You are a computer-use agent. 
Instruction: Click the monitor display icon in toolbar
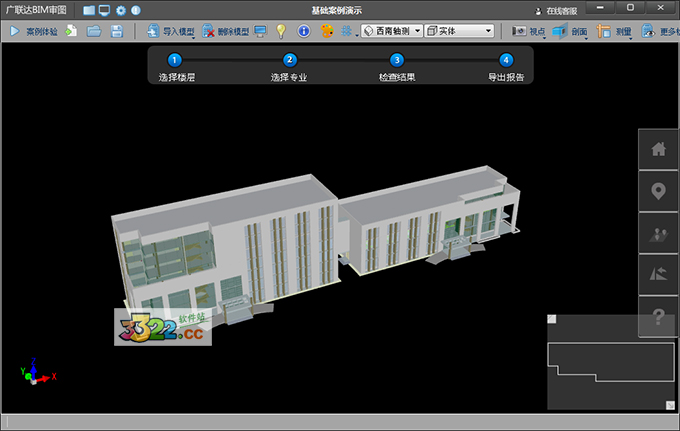coord(261,31)
